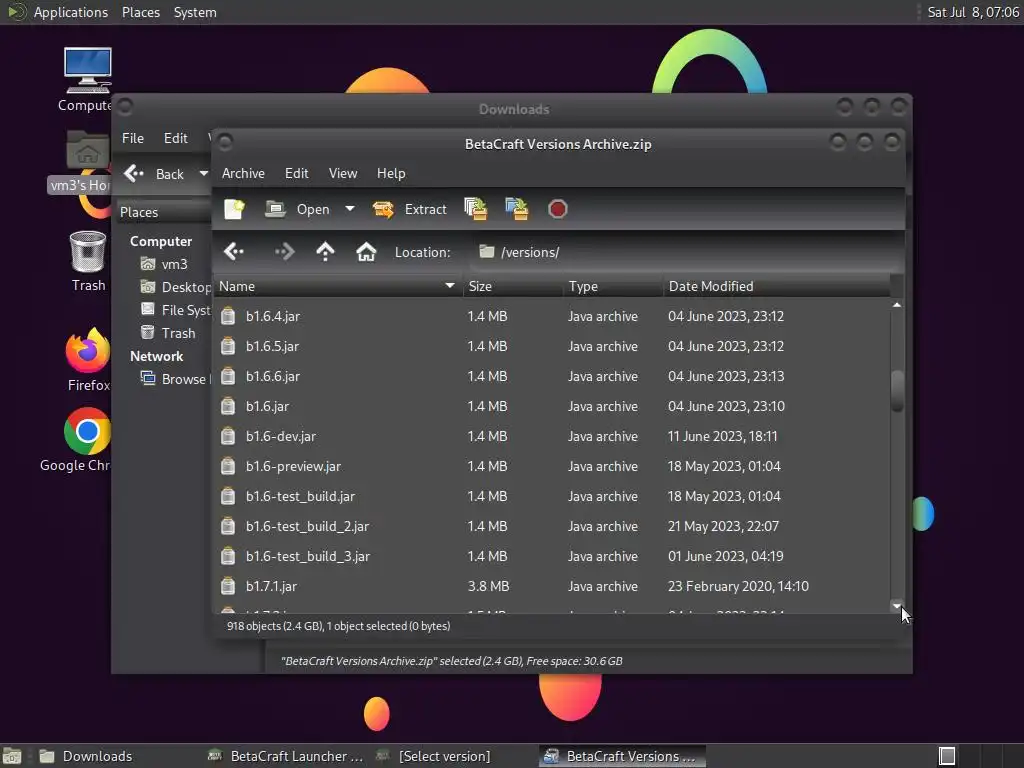The height and width of the screenshot is (768, 1024).
Task: Sort by Date Modified column header
Action: 776,286
